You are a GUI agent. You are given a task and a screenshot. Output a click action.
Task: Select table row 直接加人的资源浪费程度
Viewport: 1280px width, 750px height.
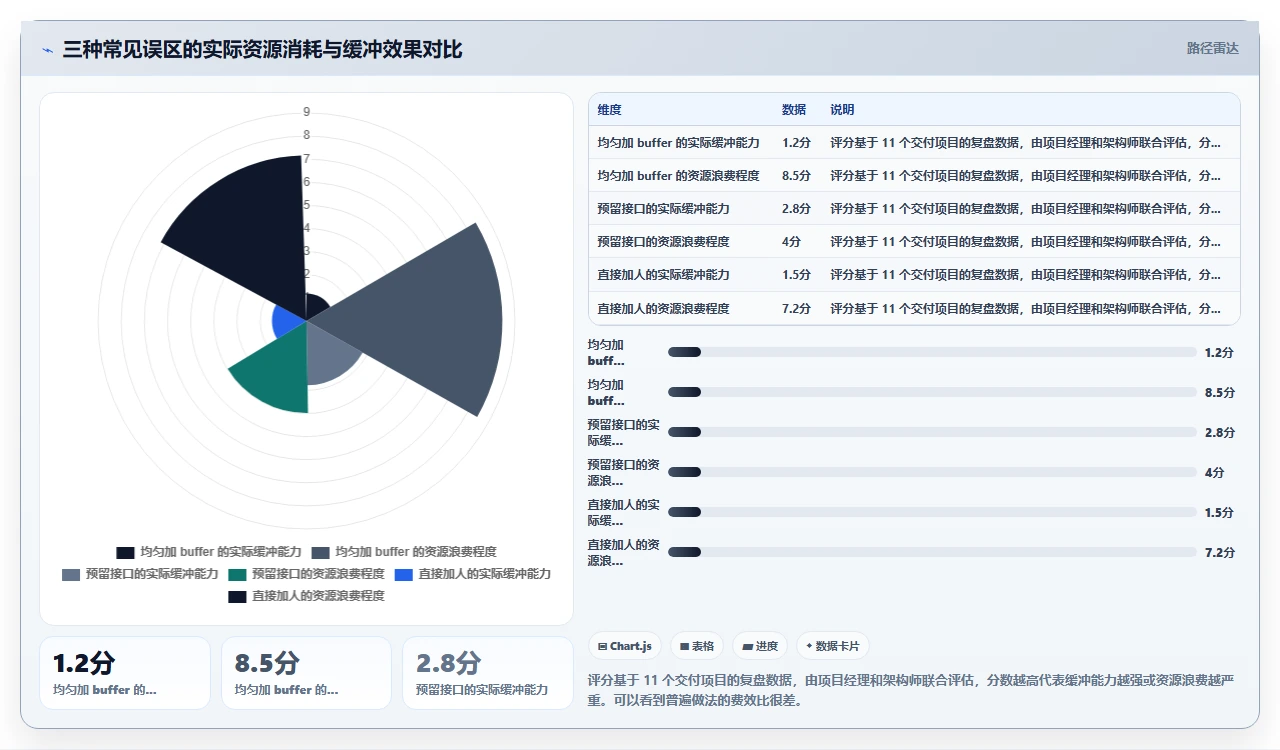point(914,308)
